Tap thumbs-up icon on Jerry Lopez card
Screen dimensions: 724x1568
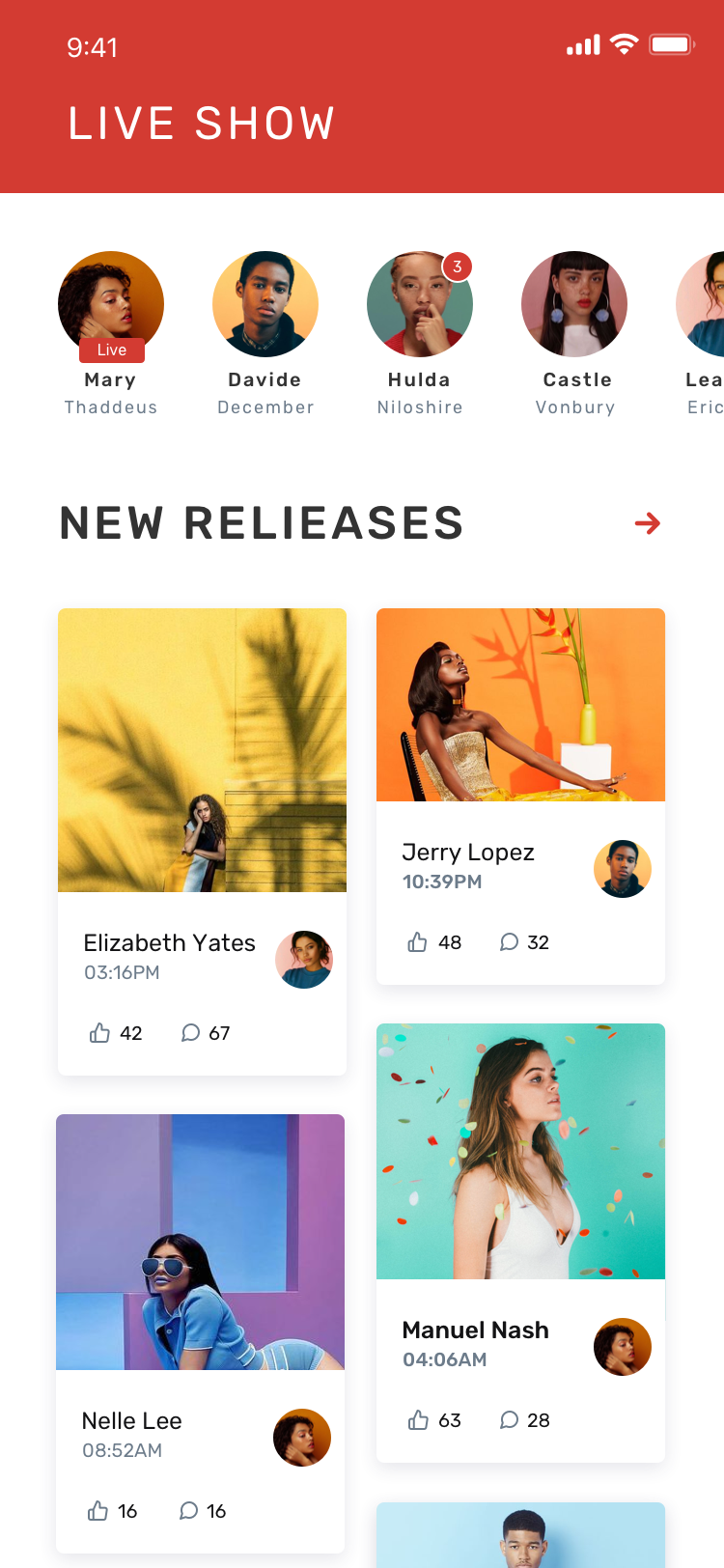pos(417,942)
